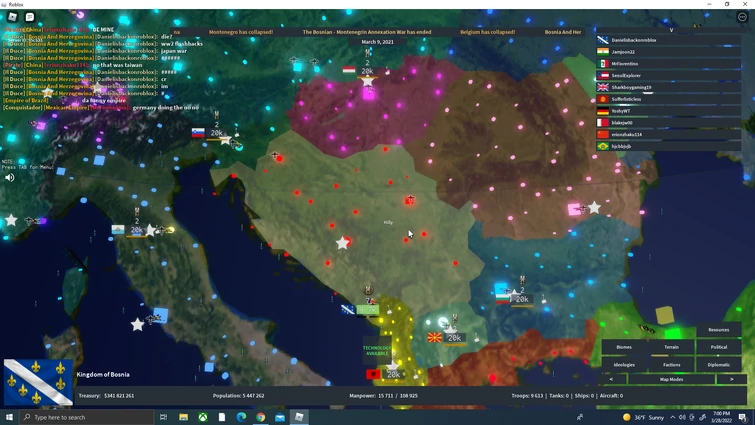Click the Kingdom of Bosnia country name

[x=103, y=374]
